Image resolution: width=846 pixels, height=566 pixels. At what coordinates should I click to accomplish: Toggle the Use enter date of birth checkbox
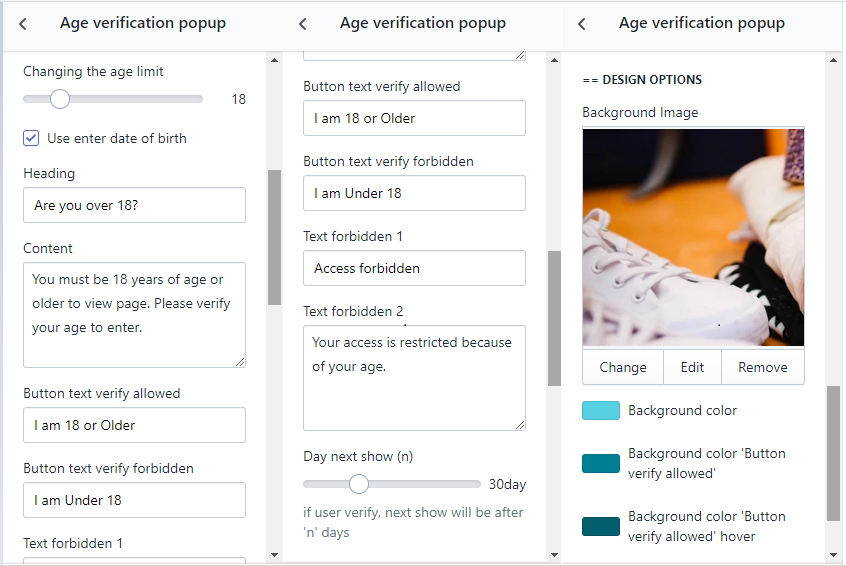32,138
